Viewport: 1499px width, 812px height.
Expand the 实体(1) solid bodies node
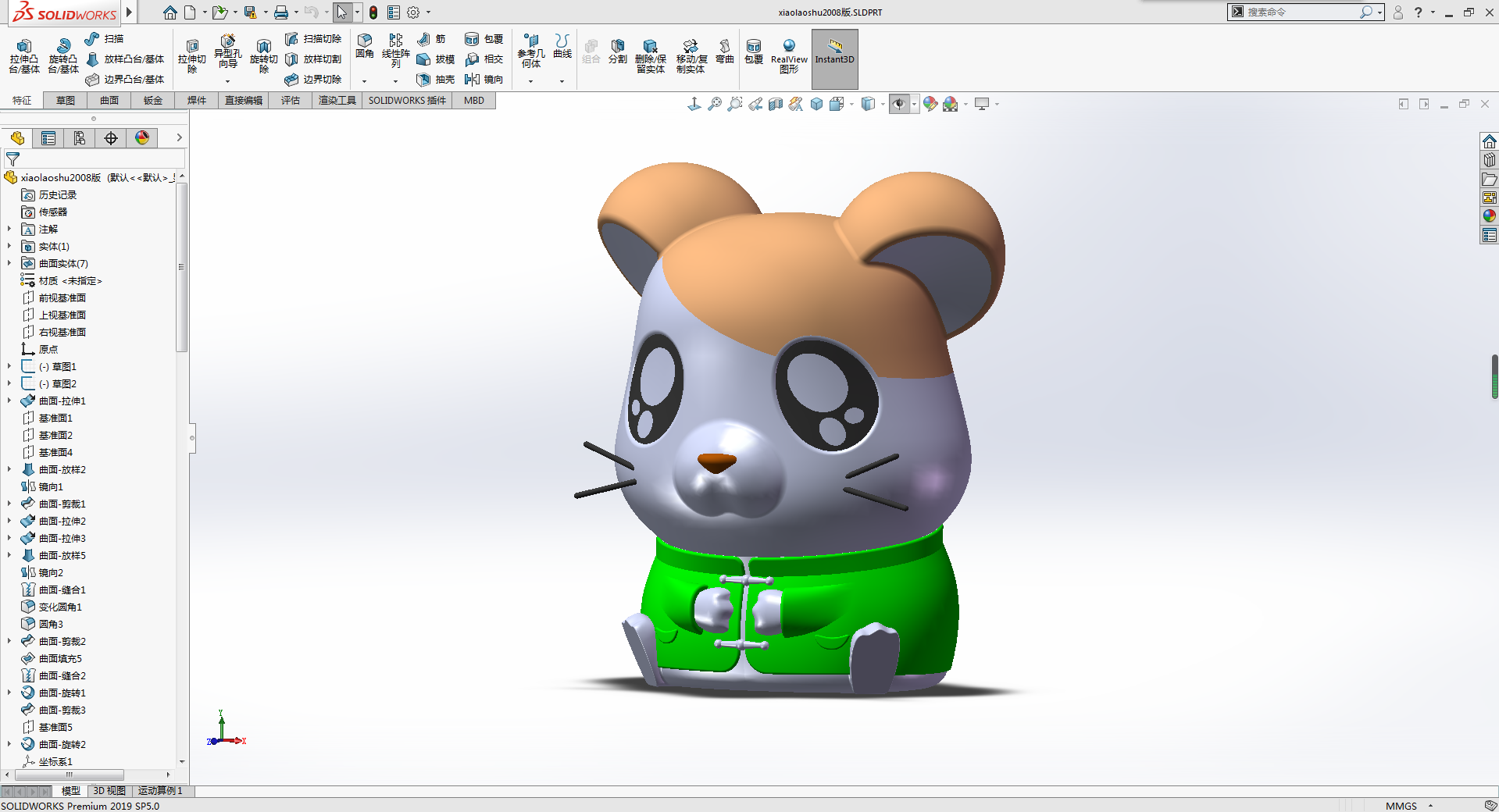(x=9, y=246)
